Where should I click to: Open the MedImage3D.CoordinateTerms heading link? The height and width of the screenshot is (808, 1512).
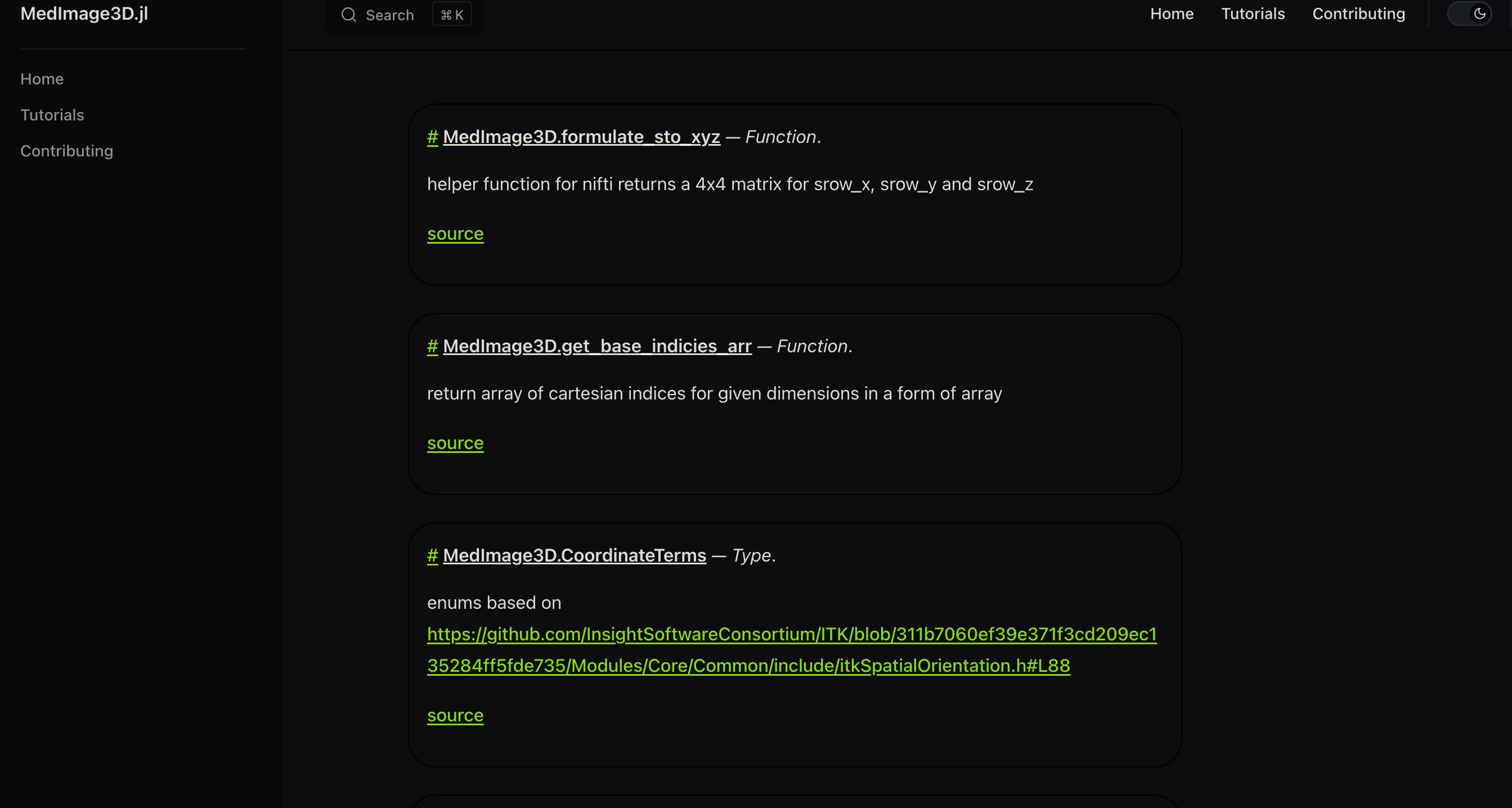tap(575, 555)
